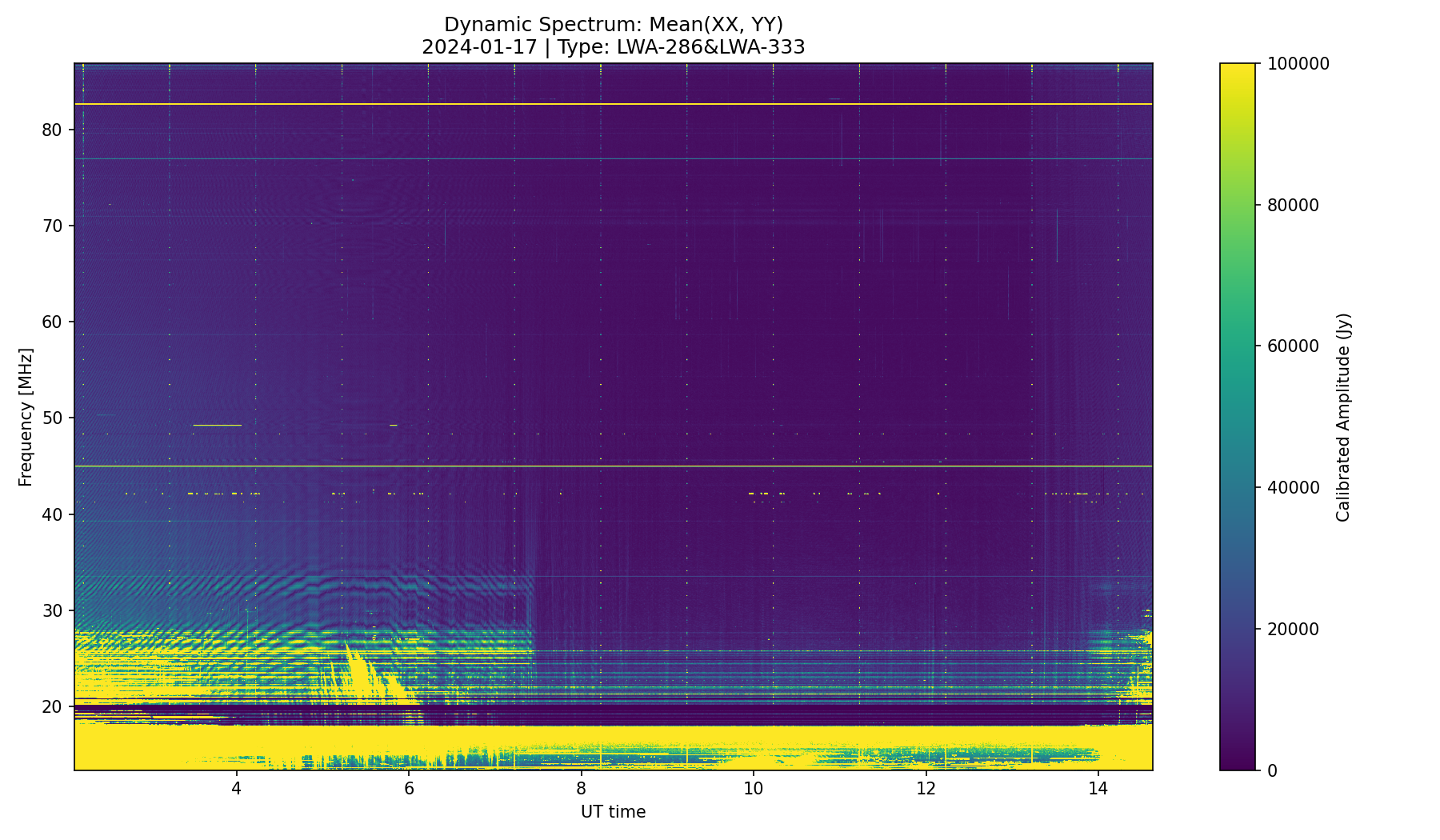Click the plot title 'Dynamic Spectrum: Mean(XX, YY)'

613,25
